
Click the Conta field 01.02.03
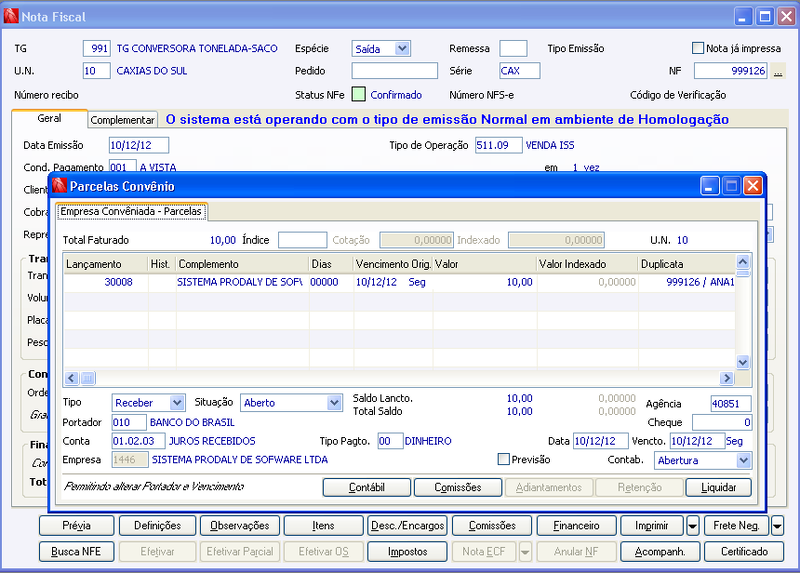coord(138,441)
